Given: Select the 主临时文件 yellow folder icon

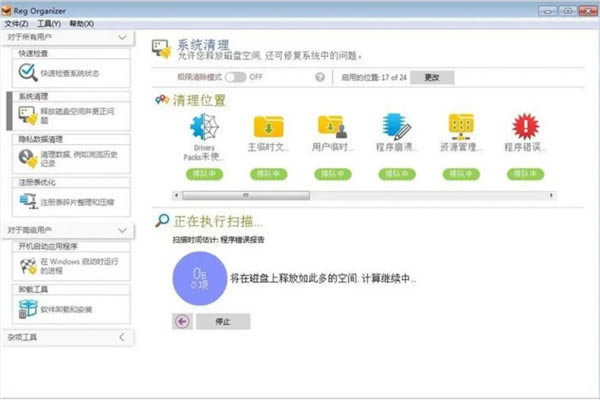Looking at the screenshot, I should [x=269, y=127].
